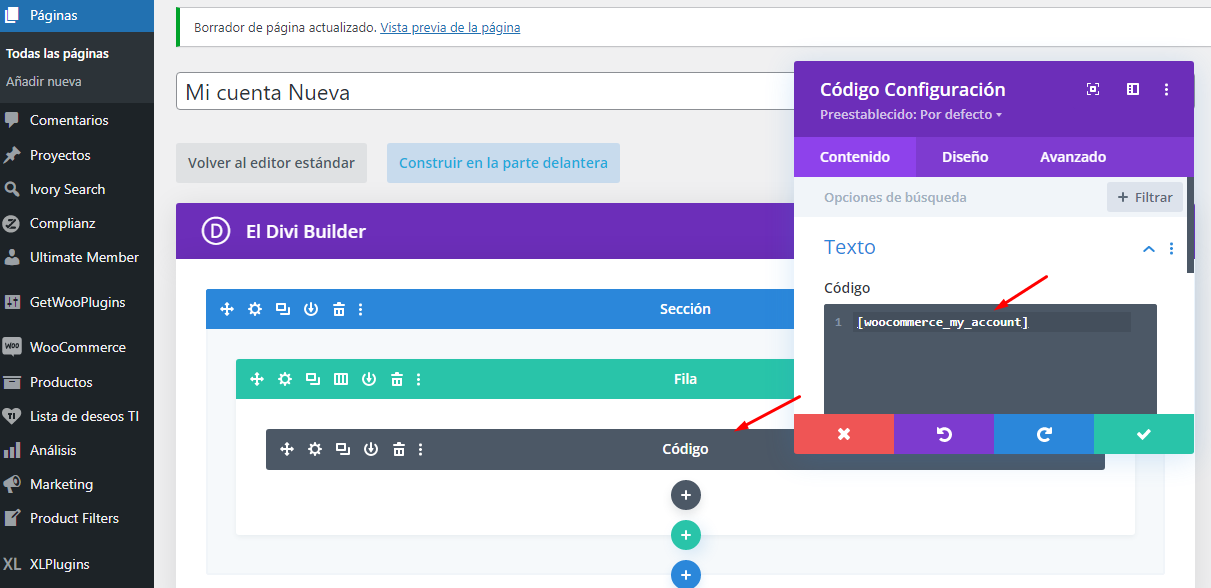Click the Filtrar button
Viewport: 1211px width, 588px height.
tap(1145, 197)
